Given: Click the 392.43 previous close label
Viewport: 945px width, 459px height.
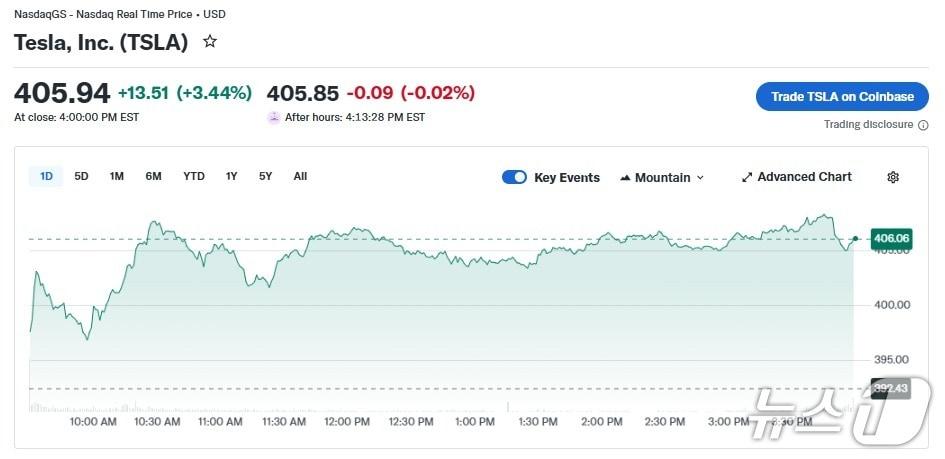Looking at the screenshot, I should 889,388.
